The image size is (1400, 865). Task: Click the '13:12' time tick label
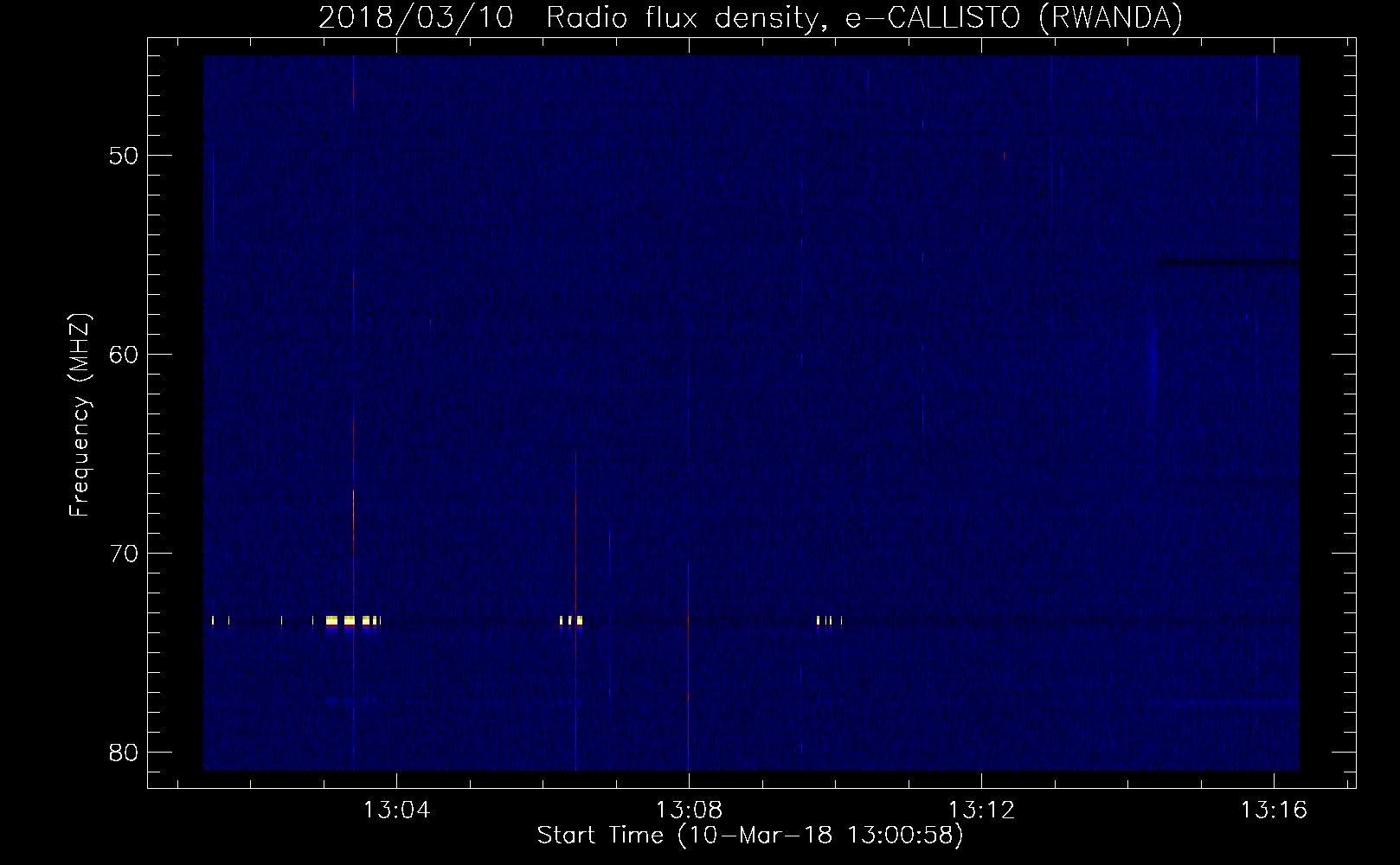(x=981, y=811)
